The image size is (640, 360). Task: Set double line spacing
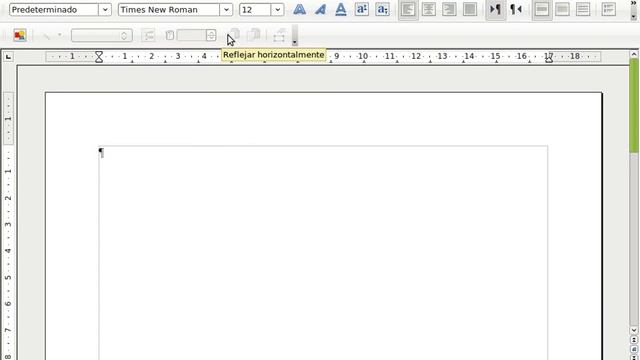(583, 9)
